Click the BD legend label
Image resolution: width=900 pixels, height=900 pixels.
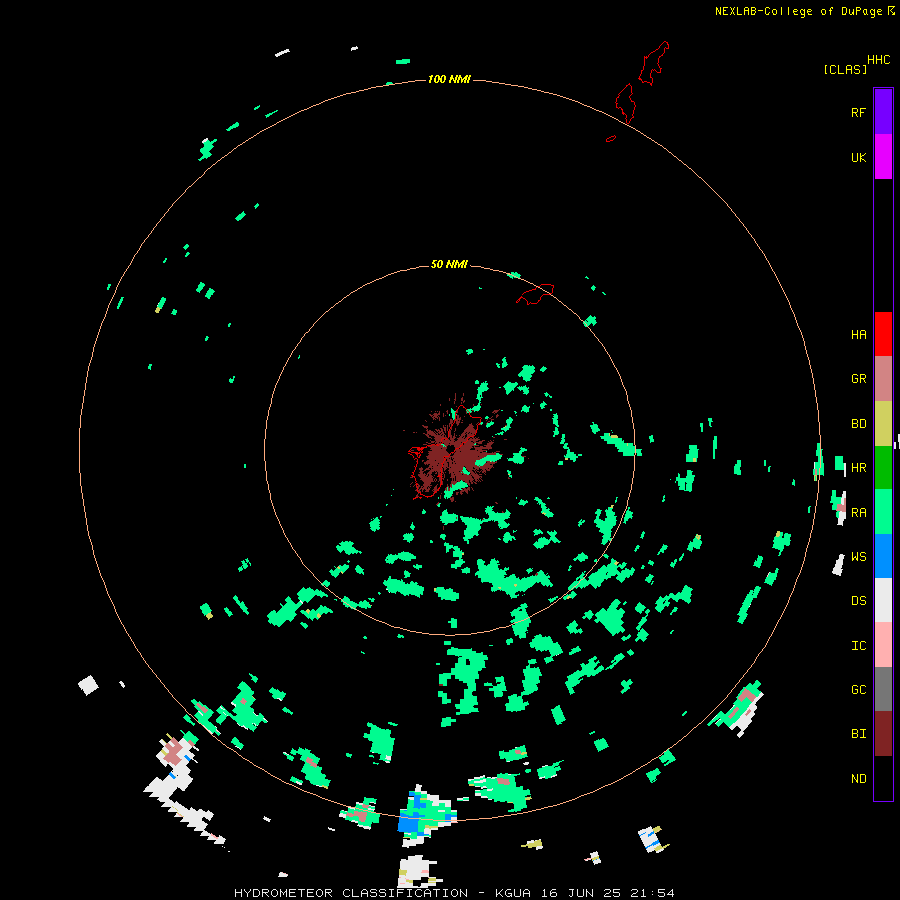pos(858,424)
